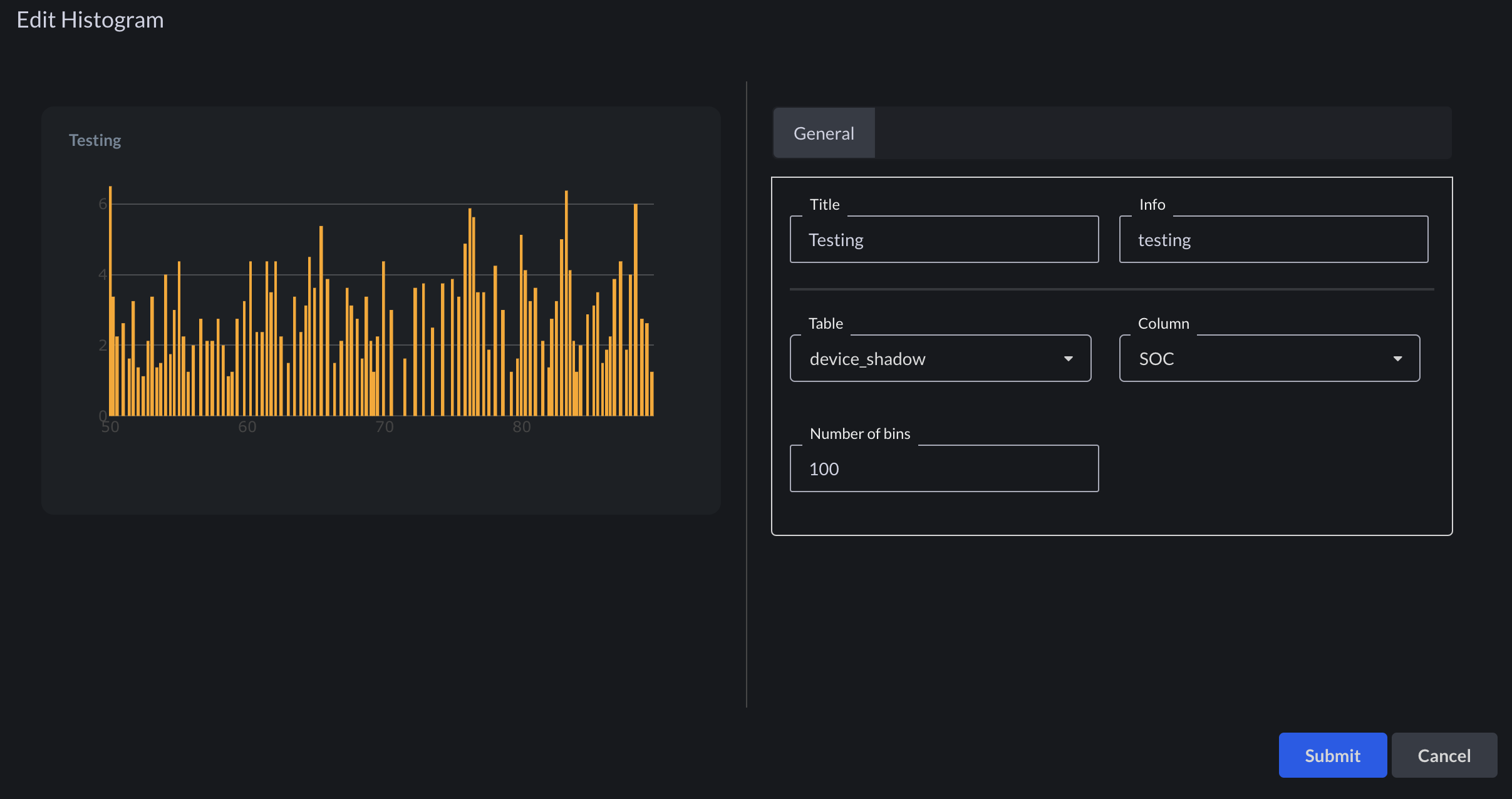
Task: Click the x-axis label 80
Action: pyautogui.click(x=522, y=427)
